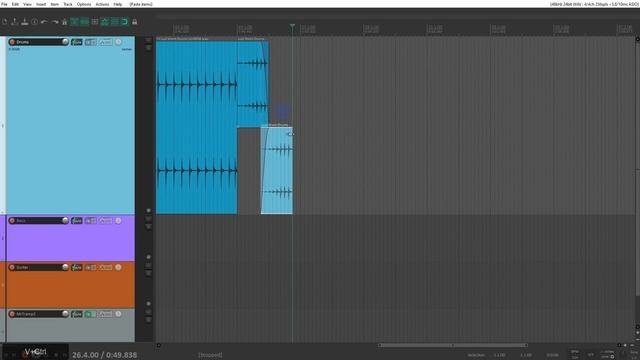Viewport: 640px width, 360px height.
Task: Select the Bass track name field
Action: point(38,220)
